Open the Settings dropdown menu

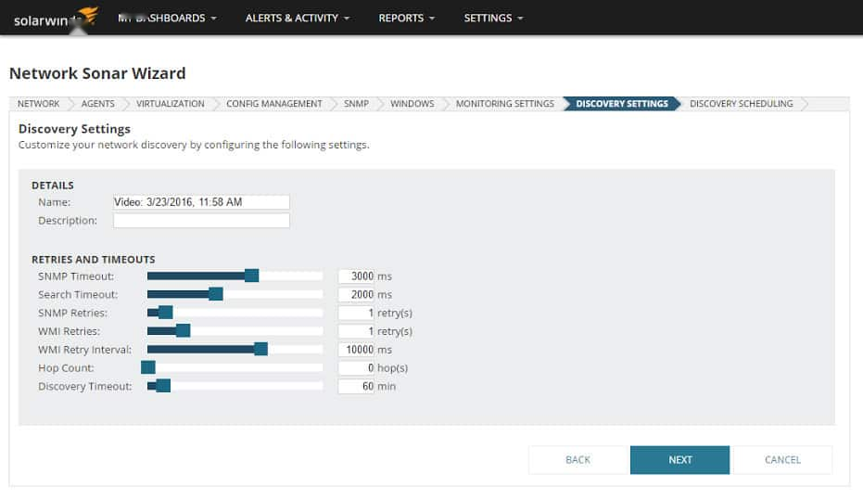click(x=493, y=18)
